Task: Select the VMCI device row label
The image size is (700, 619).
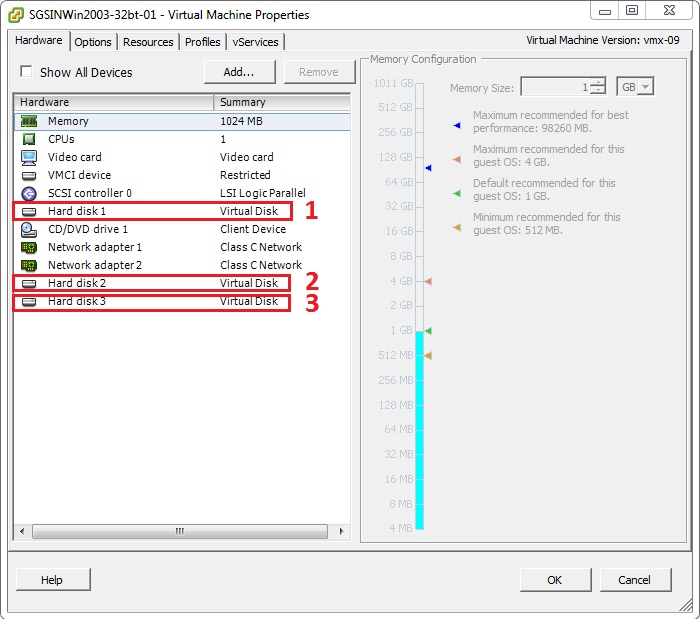Action: pos(79,175)
